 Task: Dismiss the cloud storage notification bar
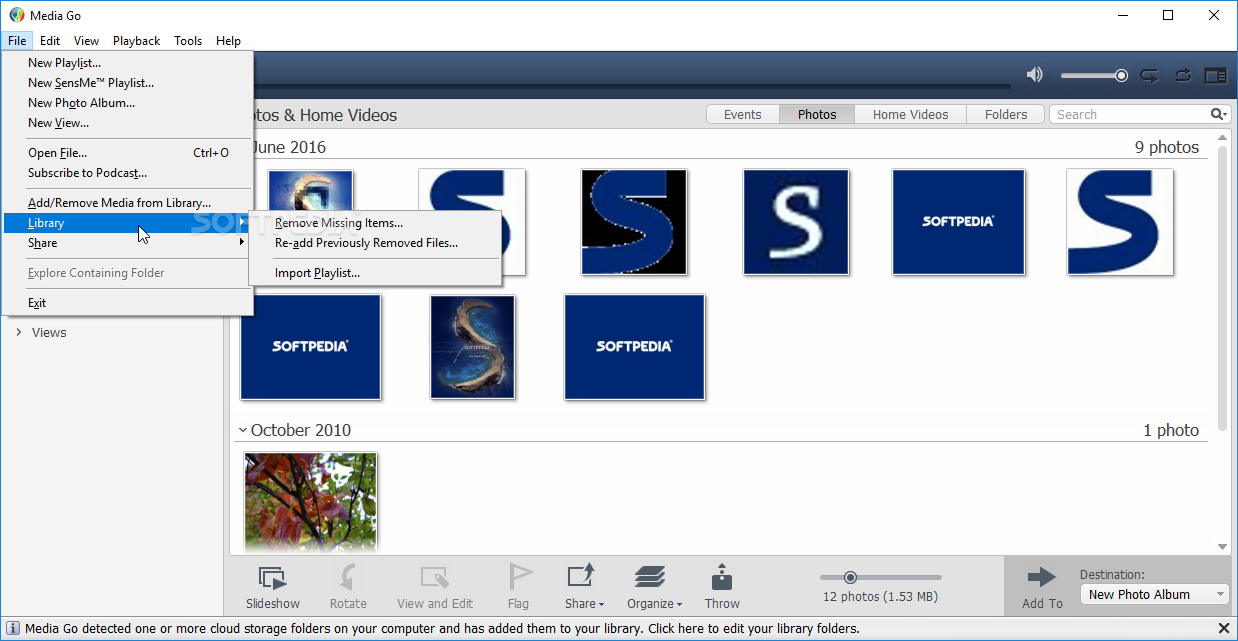1225,628
